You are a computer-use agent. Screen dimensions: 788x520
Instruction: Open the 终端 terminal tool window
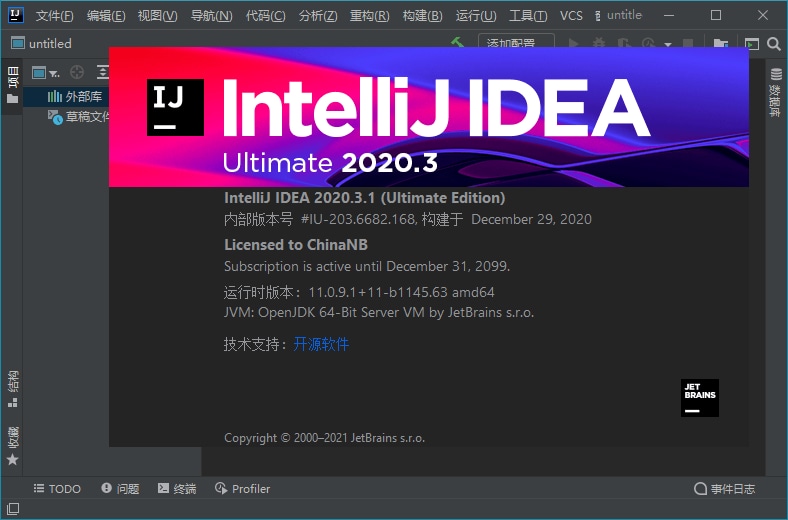[177, 488]
